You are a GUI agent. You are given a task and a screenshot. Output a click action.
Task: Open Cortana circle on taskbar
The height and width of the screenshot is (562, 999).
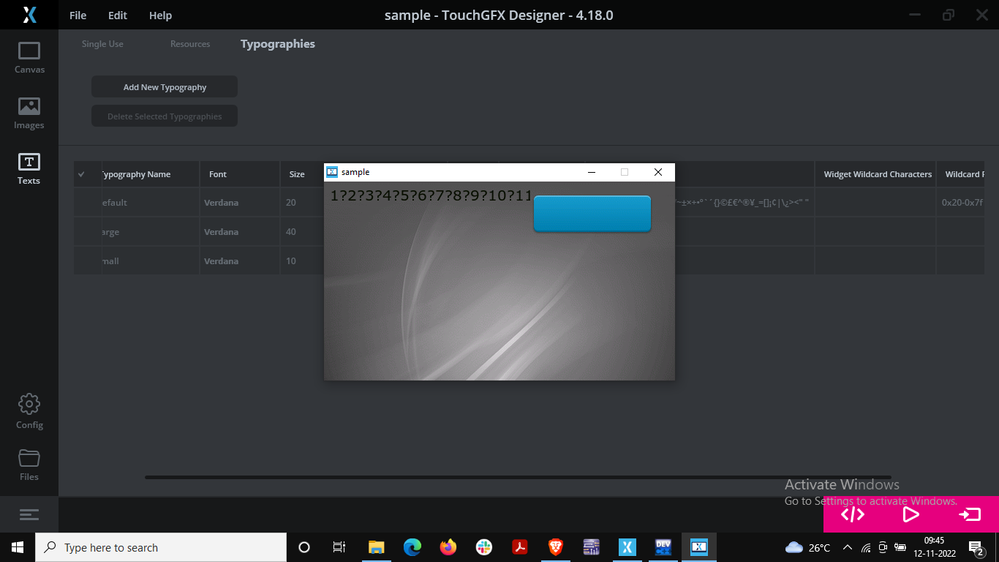pos(304,547)
